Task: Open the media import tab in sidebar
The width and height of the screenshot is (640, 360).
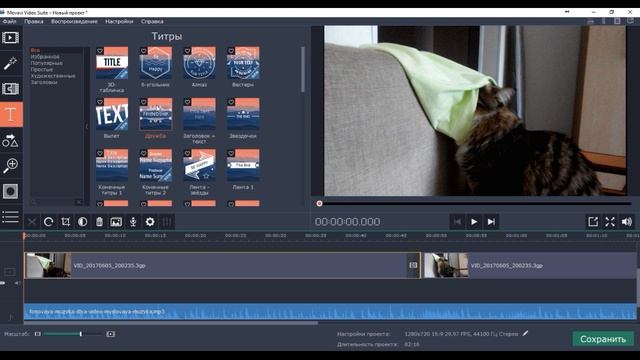Action: point(11,38)
